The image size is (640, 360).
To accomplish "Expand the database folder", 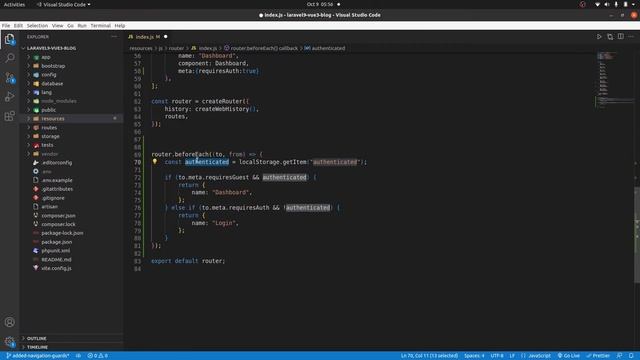I will [52, 84].
